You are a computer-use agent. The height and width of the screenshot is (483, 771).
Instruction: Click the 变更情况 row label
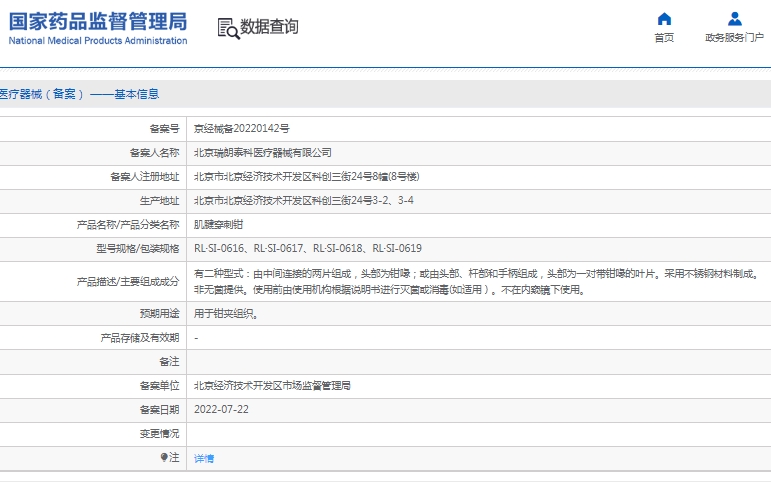tap(159, 434)
